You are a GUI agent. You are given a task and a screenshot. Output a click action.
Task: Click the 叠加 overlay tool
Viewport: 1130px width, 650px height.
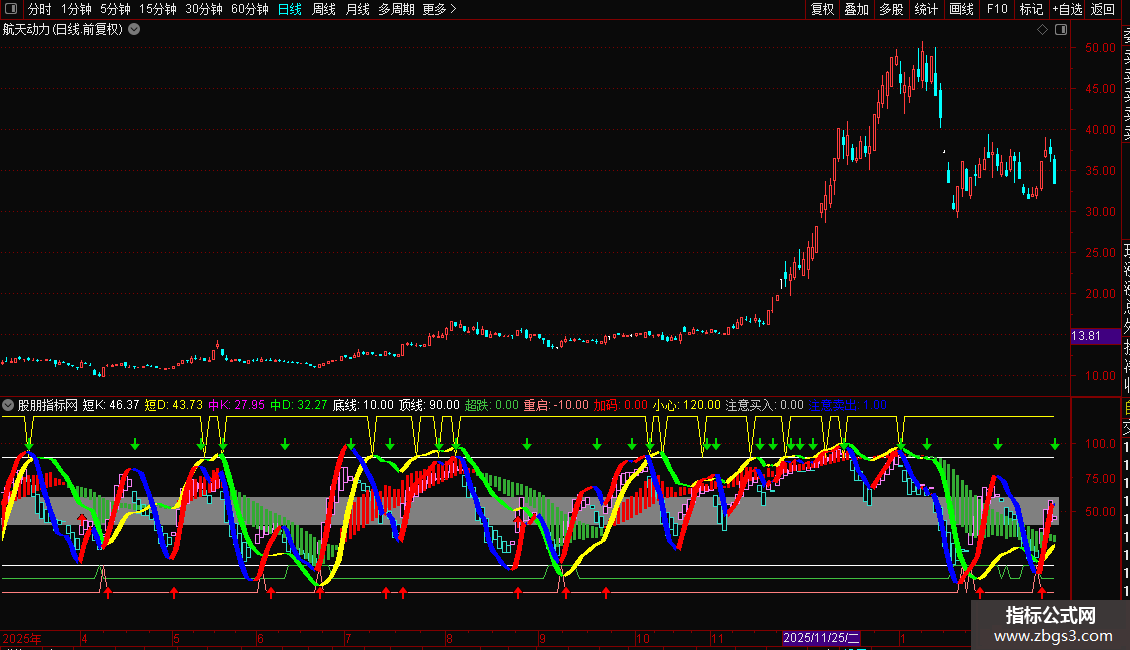(x=856, y=9)
